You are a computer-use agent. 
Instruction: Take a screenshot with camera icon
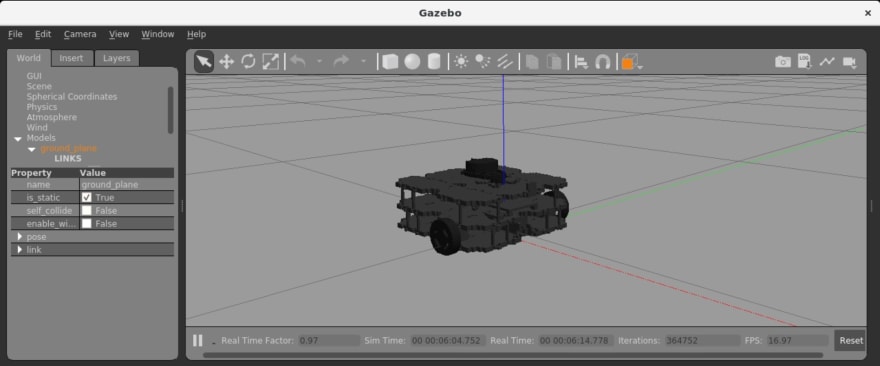click(x=783, y=61)
